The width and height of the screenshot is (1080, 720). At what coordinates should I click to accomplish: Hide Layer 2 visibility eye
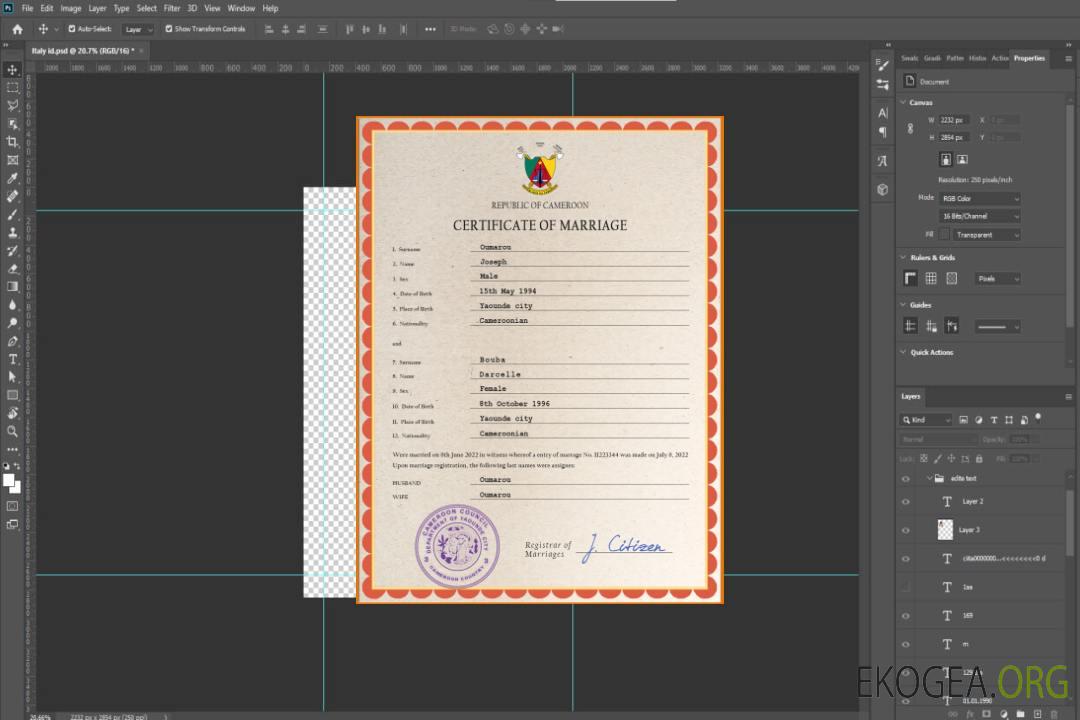coord(906,502)
